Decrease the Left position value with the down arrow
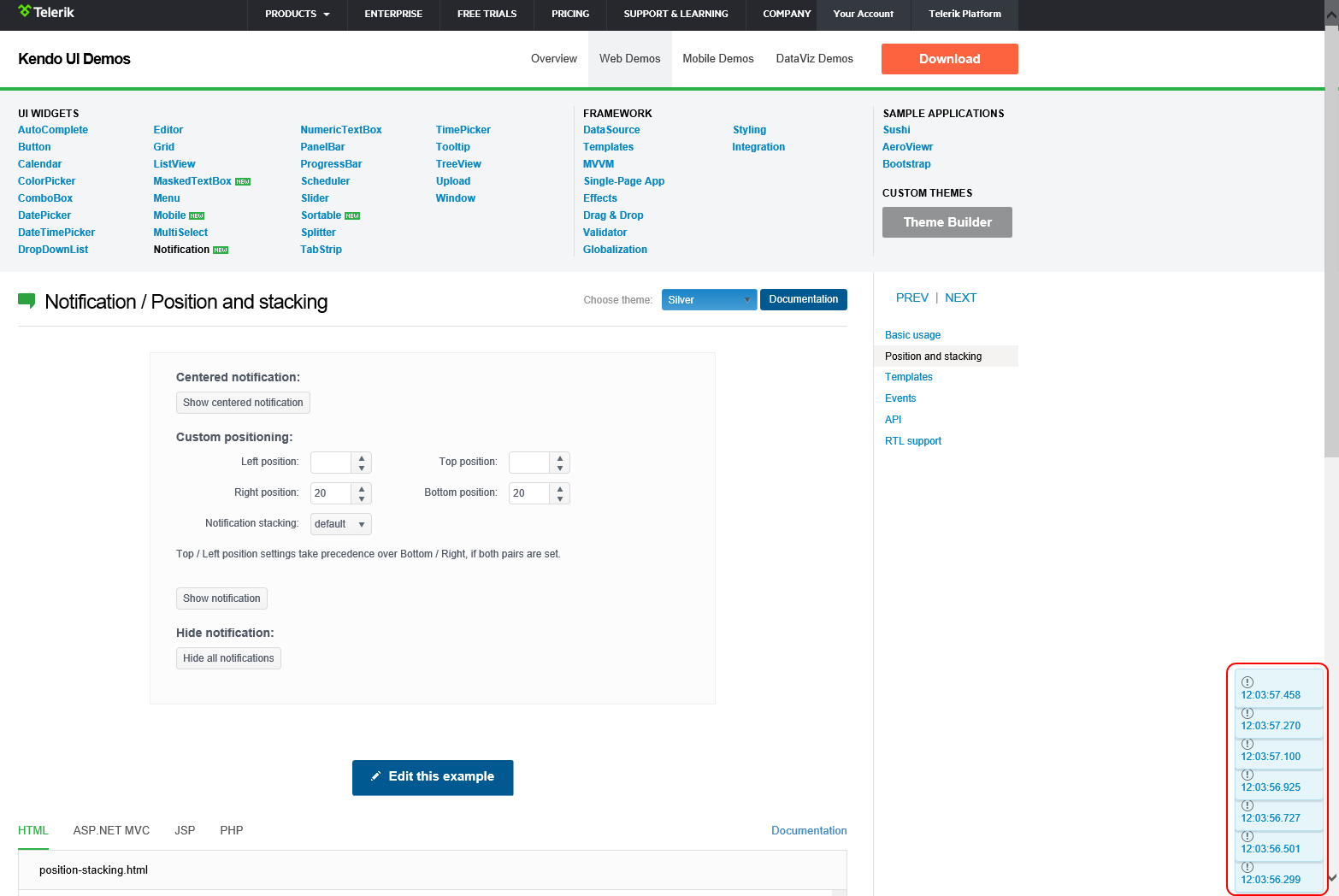 click(x=362, y=468)
